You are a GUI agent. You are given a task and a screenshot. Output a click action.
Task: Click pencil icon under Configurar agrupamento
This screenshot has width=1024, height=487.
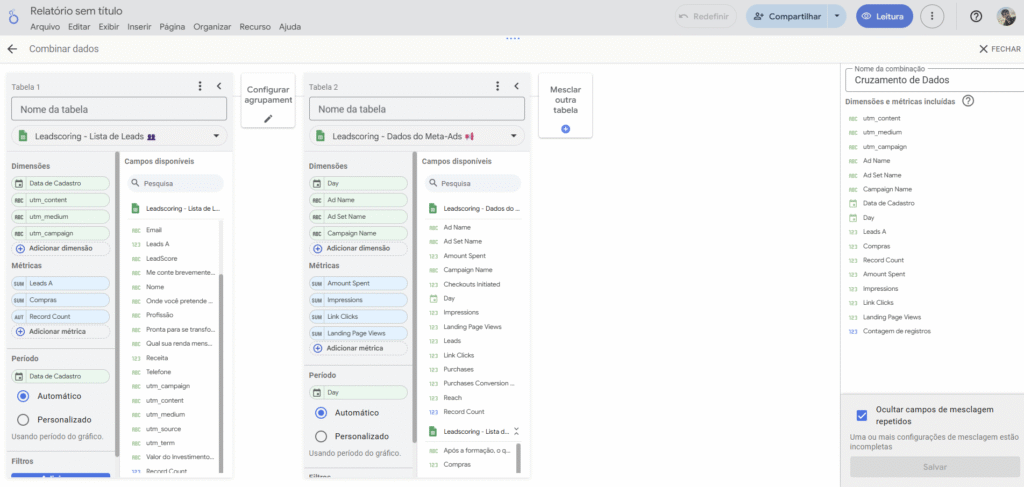pos(268,119)
